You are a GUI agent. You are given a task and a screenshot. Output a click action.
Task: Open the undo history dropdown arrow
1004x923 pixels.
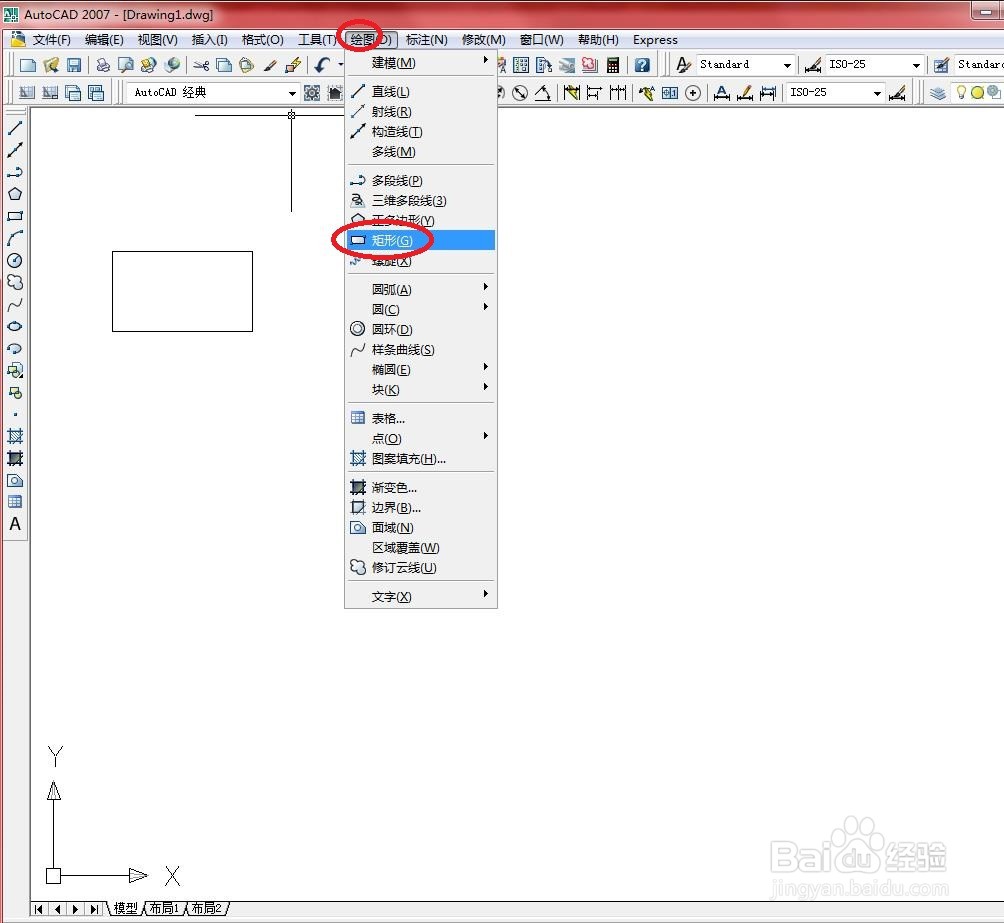pos(340,65)
